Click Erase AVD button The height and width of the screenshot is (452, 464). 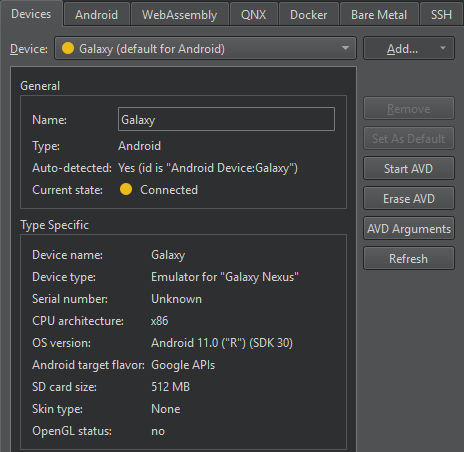409,198
